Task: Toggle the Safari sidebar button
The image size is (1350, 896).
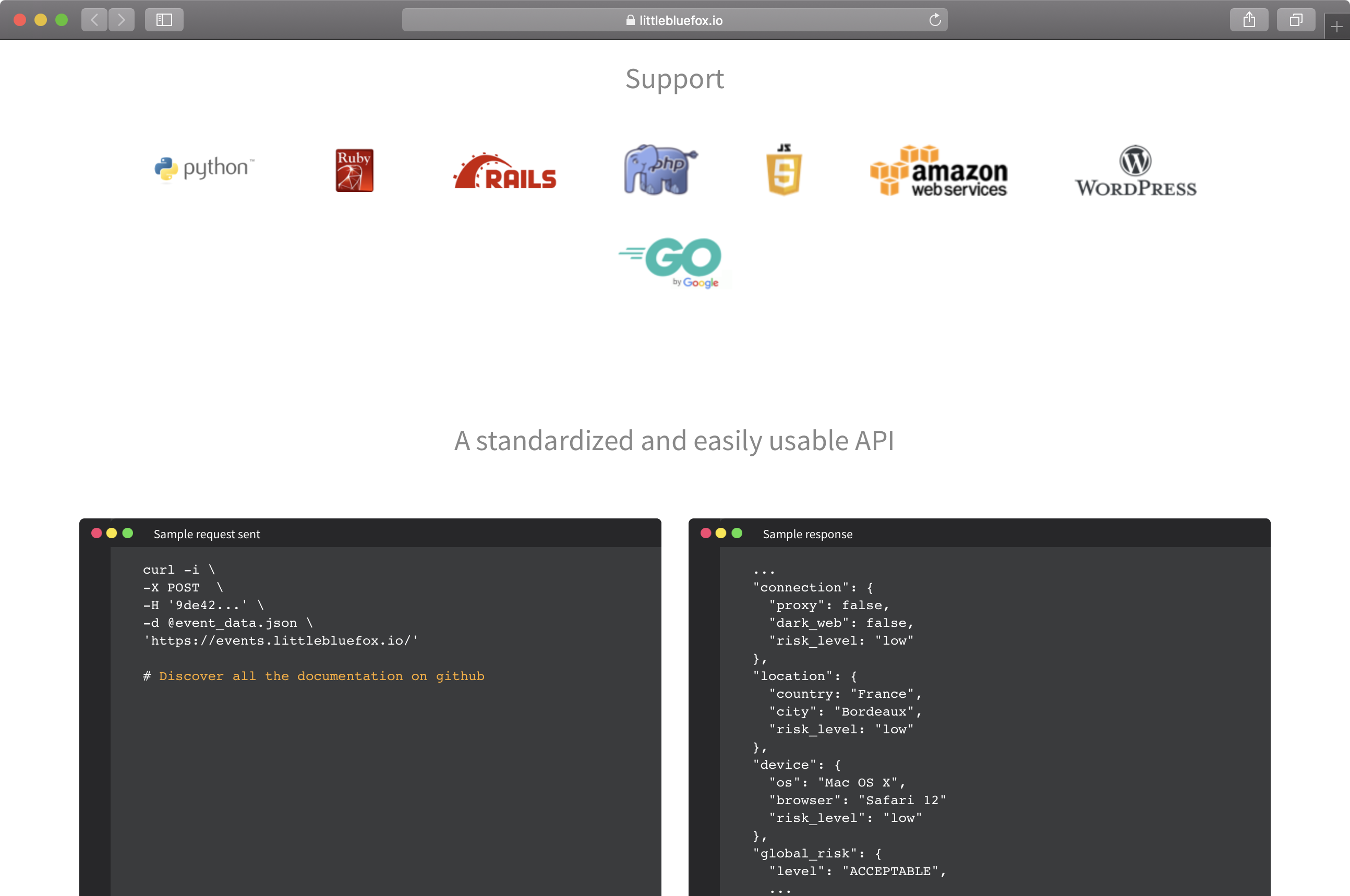Action: click(x=164, y=20)
